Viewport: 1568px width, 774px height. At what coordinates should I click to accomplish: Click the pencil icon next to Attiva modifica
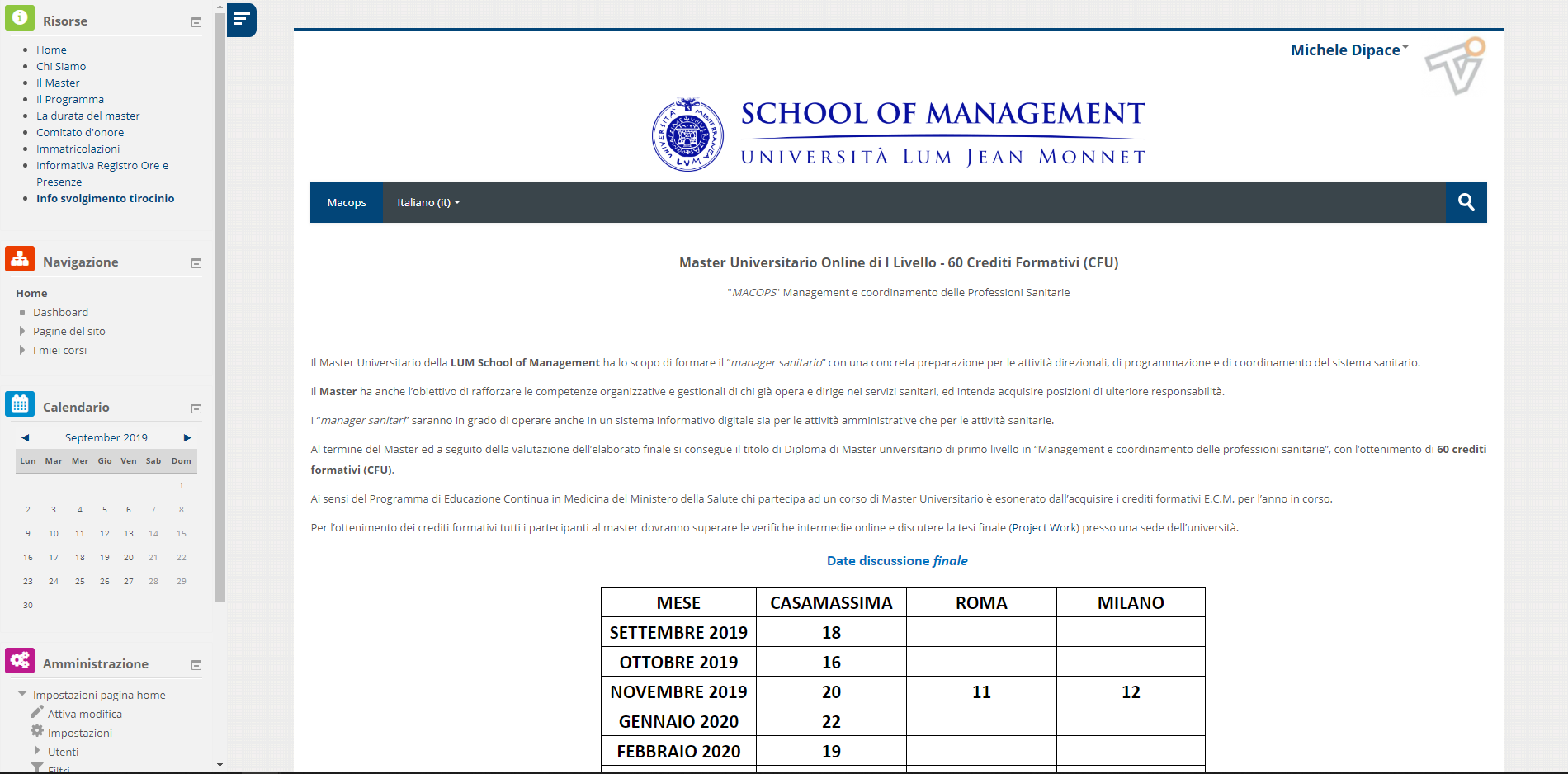pos(37,711)
